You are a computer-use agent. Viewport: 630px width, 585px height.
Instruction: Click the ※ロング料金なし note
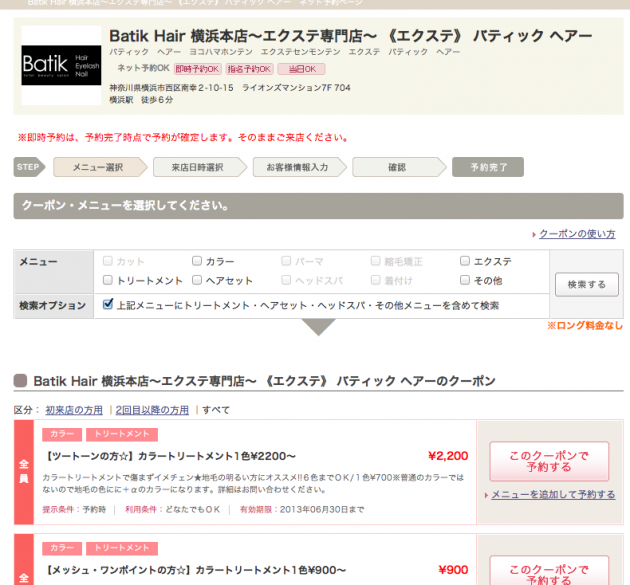(585, 325)
